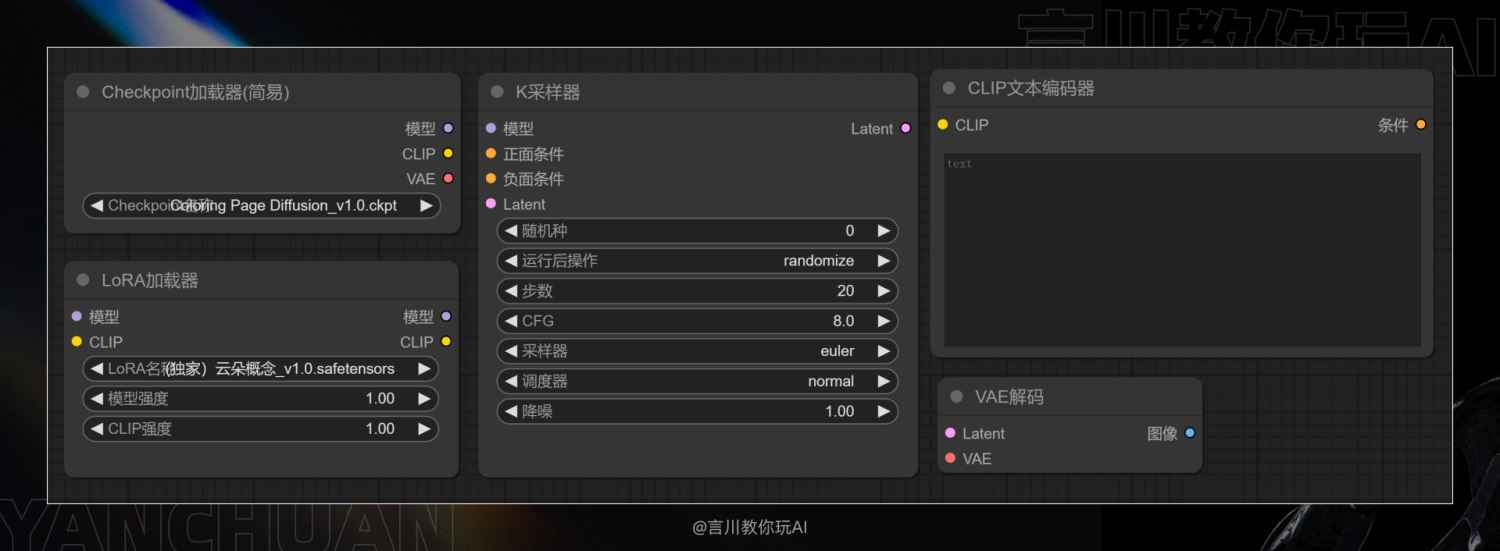Open the 采样器 euler dropdown
The image size is (1500, 551).
698,351
